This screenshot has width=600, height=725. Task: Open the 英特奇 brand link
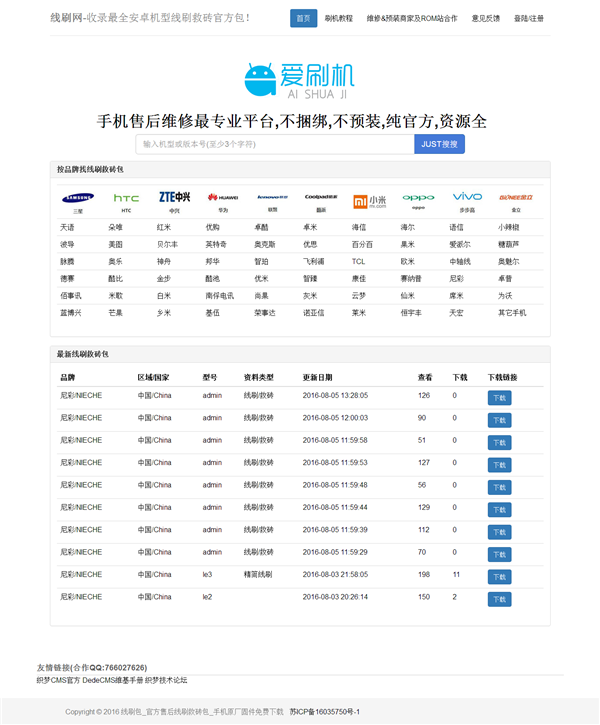pos(216,245)
